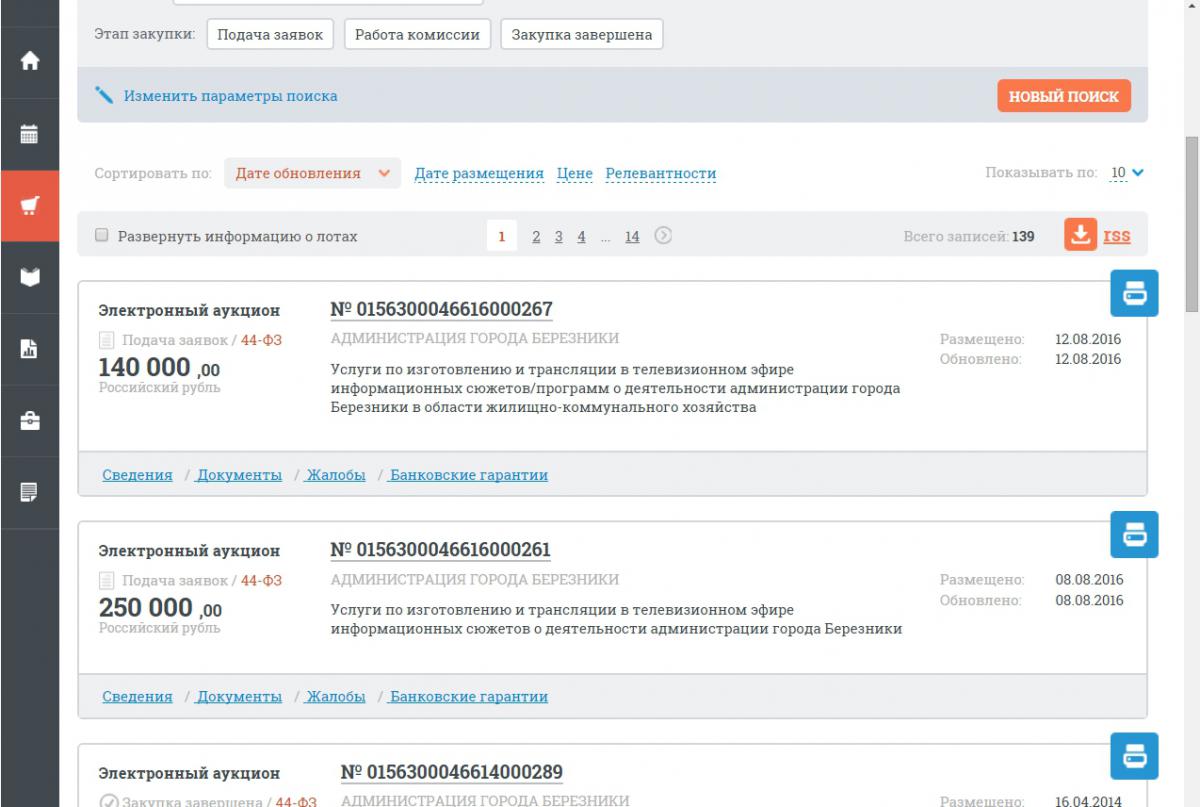Toggle the Подача заявок stage filter
This screenshot has width=1200, height=807.
[x=270, y=35]
